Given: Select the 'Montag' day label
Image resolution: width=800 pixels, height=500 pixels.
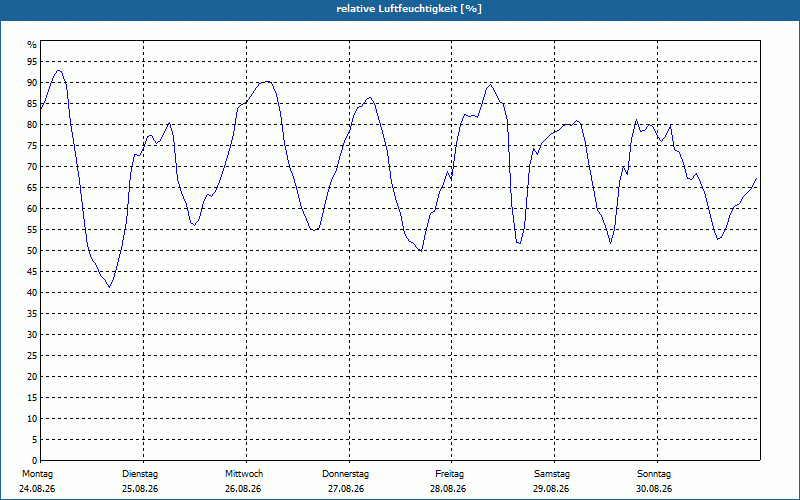Looking at the screenshot, I should [x=37, y=474].
